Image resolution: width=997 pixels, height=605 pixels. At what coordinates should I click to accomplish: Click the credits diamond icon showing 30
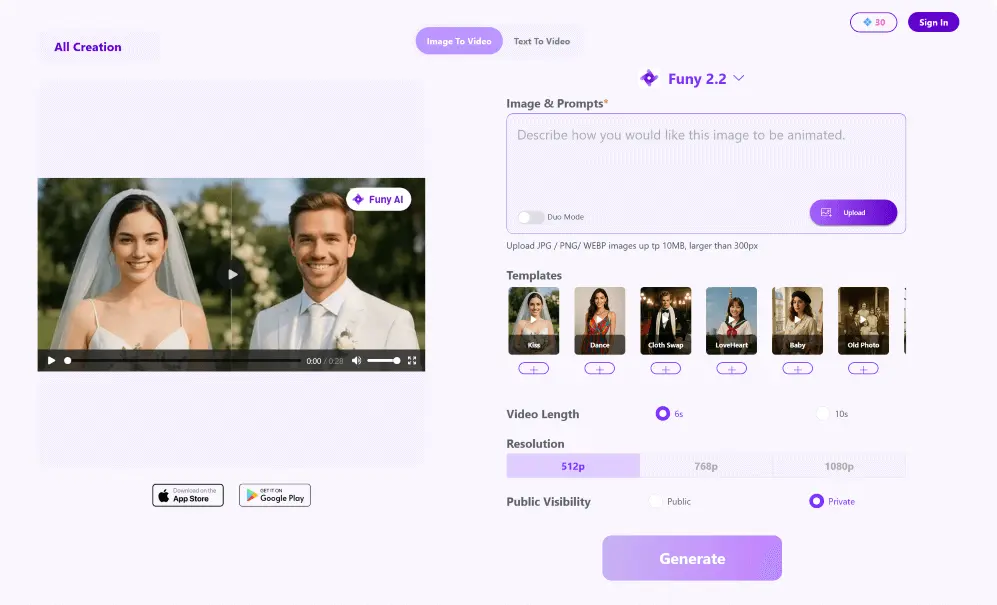(873, 22)
